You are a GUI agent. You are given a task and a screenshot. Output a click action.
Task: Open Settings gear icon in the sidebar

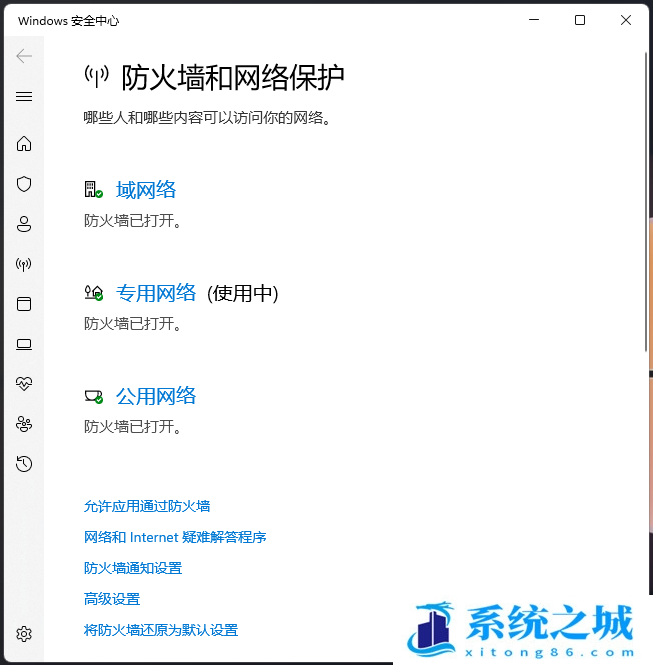[x=24, y=634]
